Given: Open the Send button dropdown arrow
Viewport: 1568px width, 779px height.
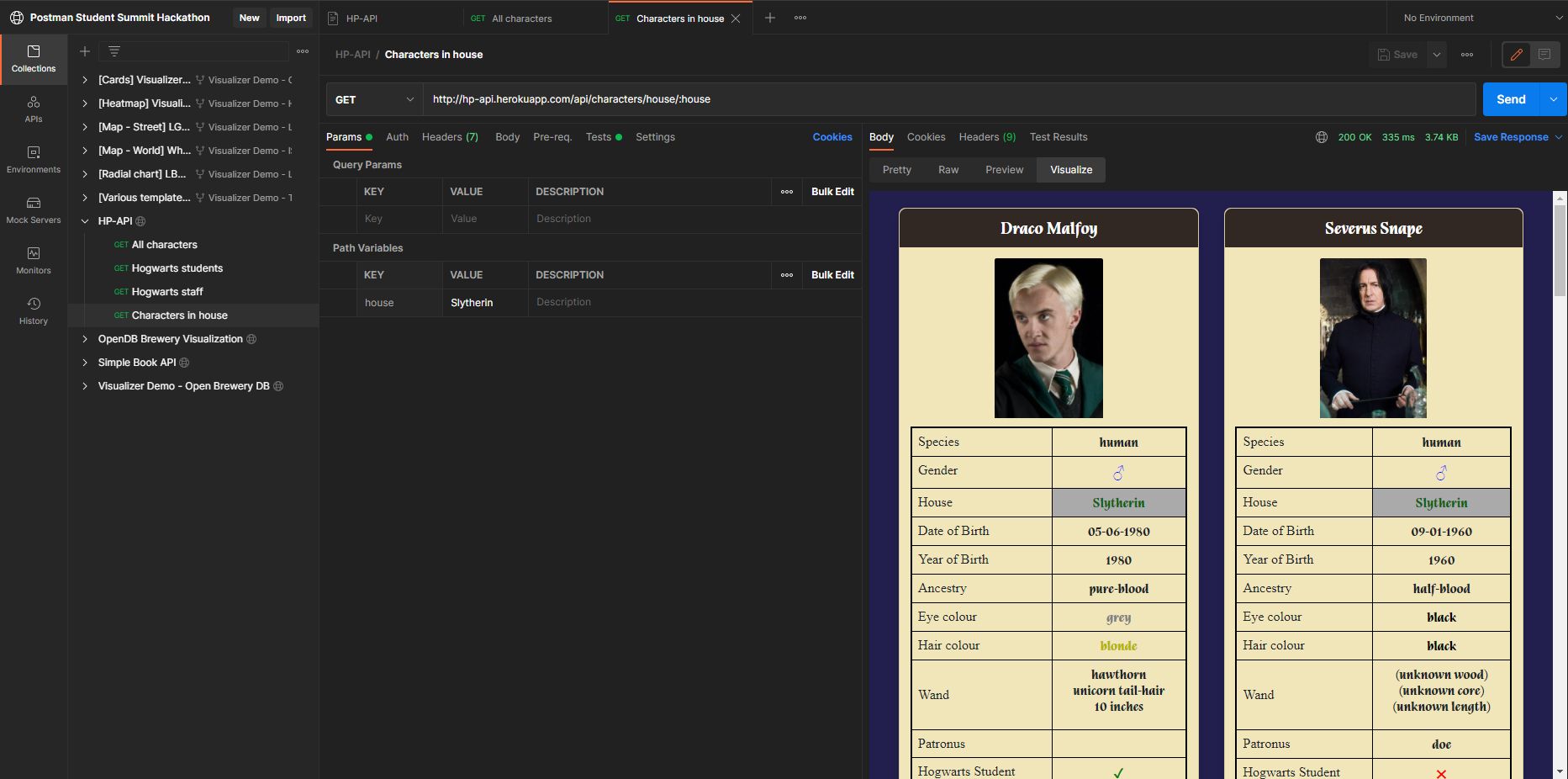Looking at the screenshot, I should point(1553,99).
